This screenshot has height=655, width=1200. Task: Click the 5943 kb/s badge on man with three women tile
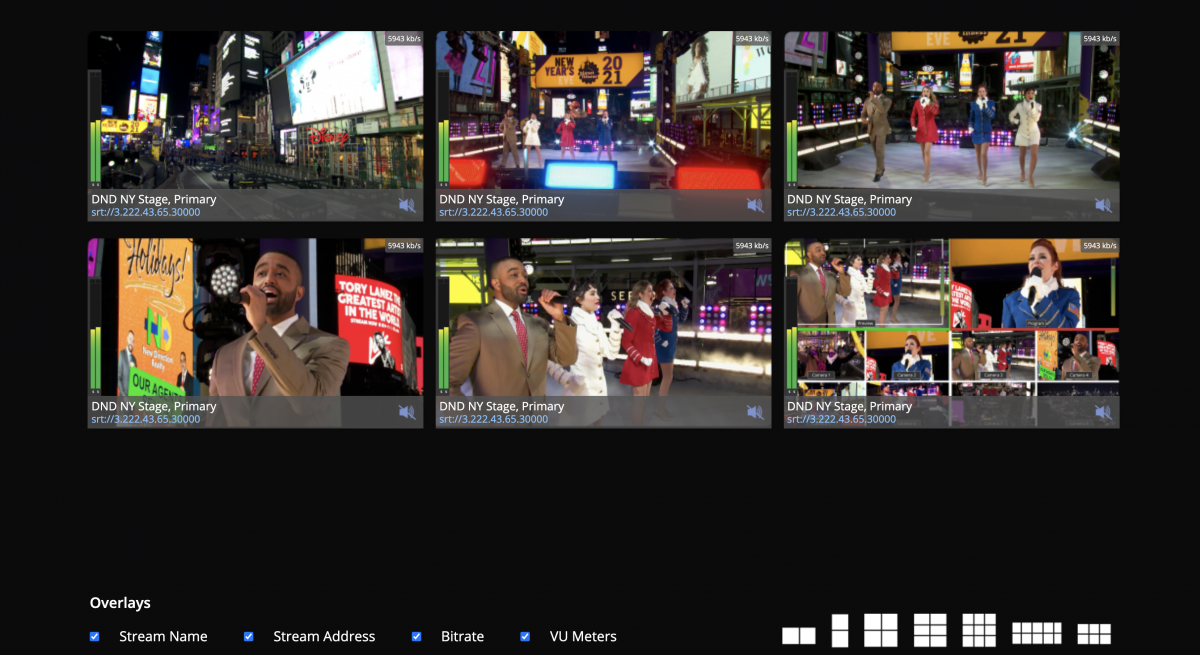752,246
